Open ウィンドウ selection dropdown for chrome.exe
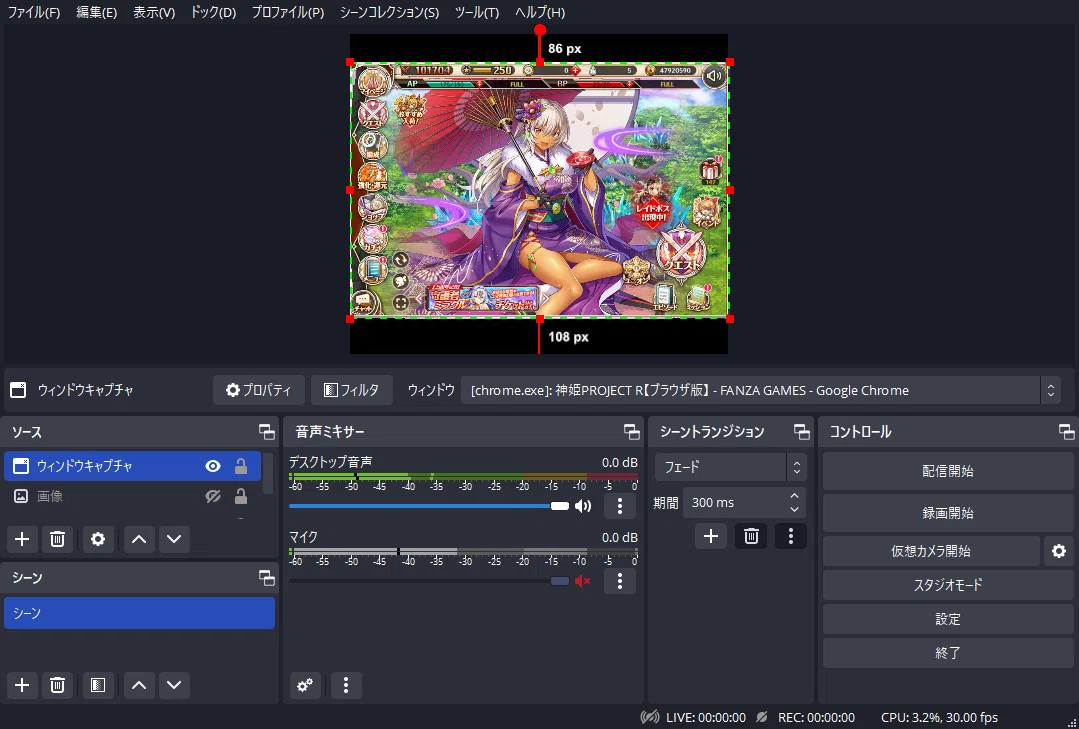The width and height of the screenshot is (1079, 729). point(760,390)
